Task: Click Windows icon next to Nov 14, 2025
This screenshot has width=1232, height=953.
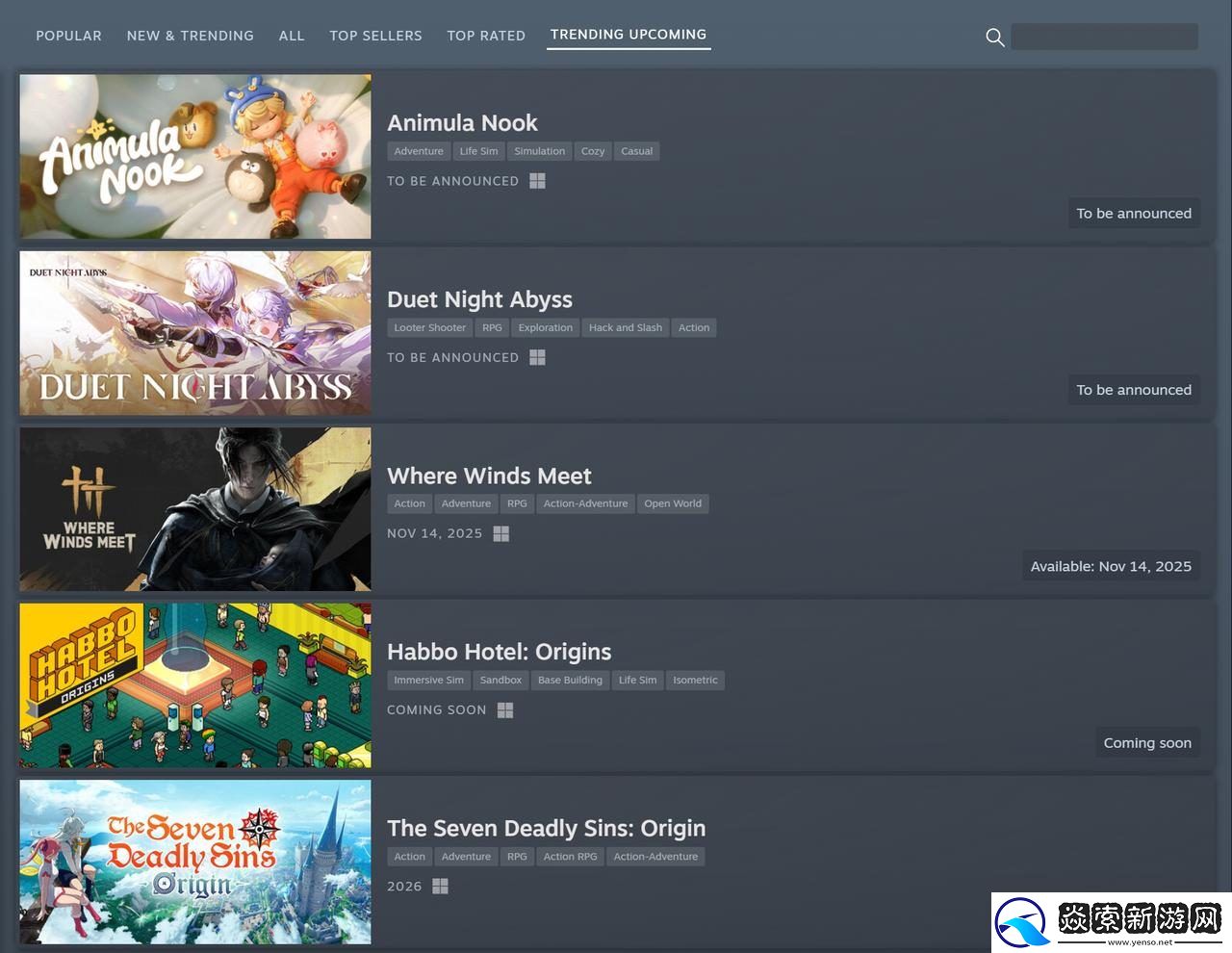Action: pyautogui.click(x=500, y=533)
